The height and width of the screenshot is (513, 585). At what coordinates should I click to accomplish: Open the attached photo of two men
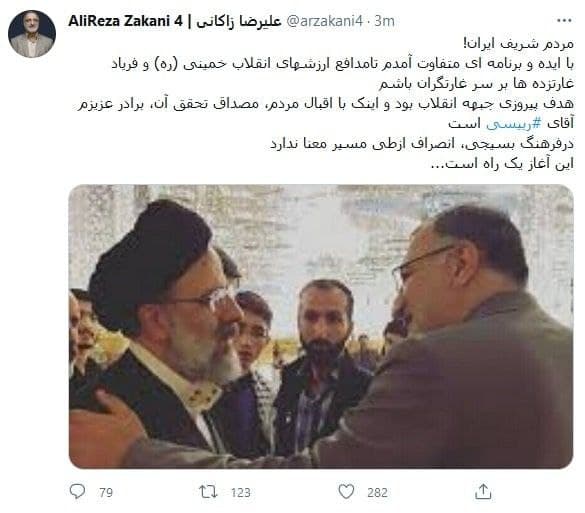pyautogui.click(x=321, y=326)
